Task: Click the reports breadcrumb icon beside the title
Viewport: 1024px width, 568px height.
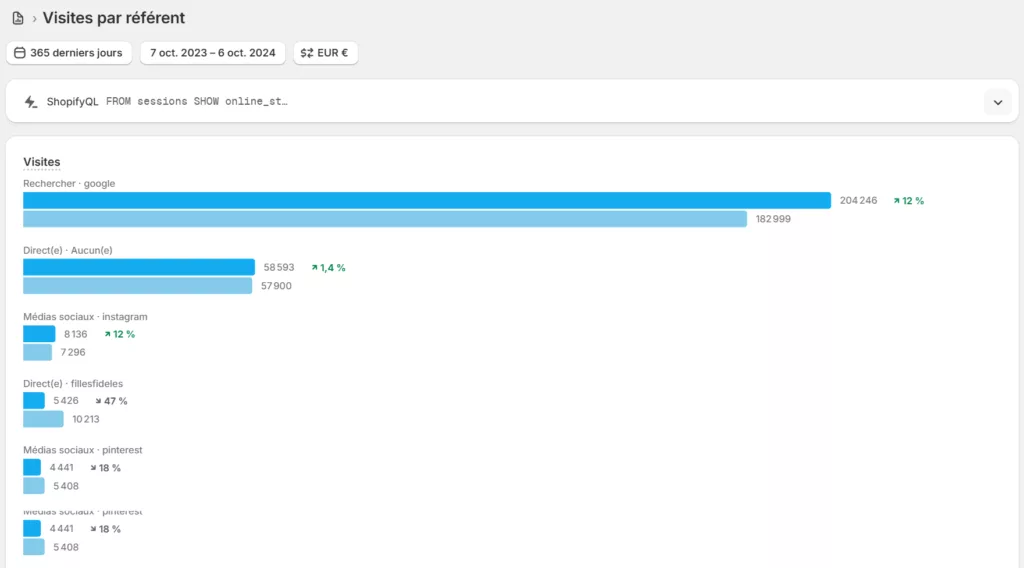Action: click(17, 19)
